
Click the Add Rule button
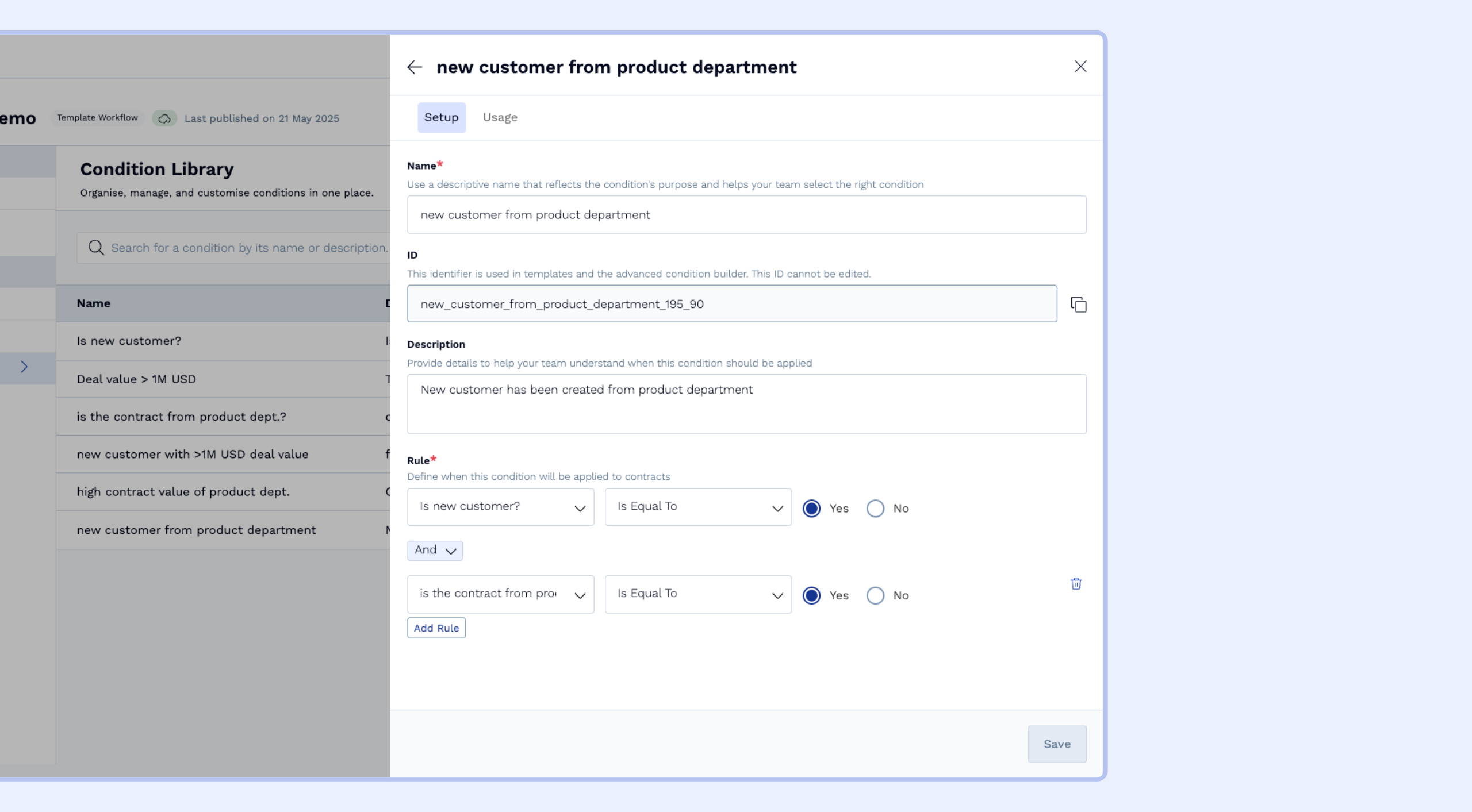coord(436,628)
